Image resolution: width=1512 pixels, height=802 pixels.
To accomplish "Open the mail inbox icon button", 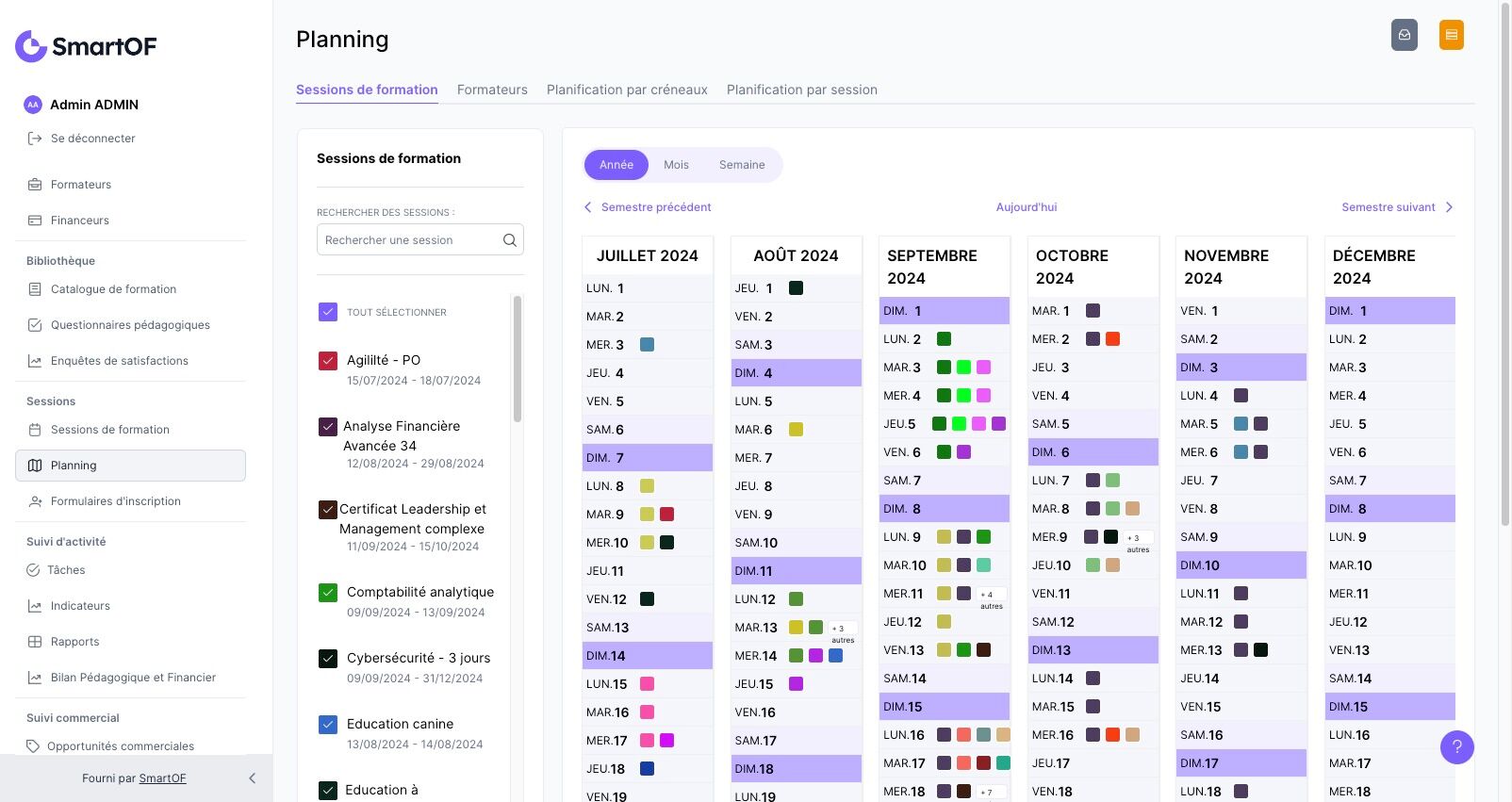I will pyautogui.click(x=1405, y=35).
